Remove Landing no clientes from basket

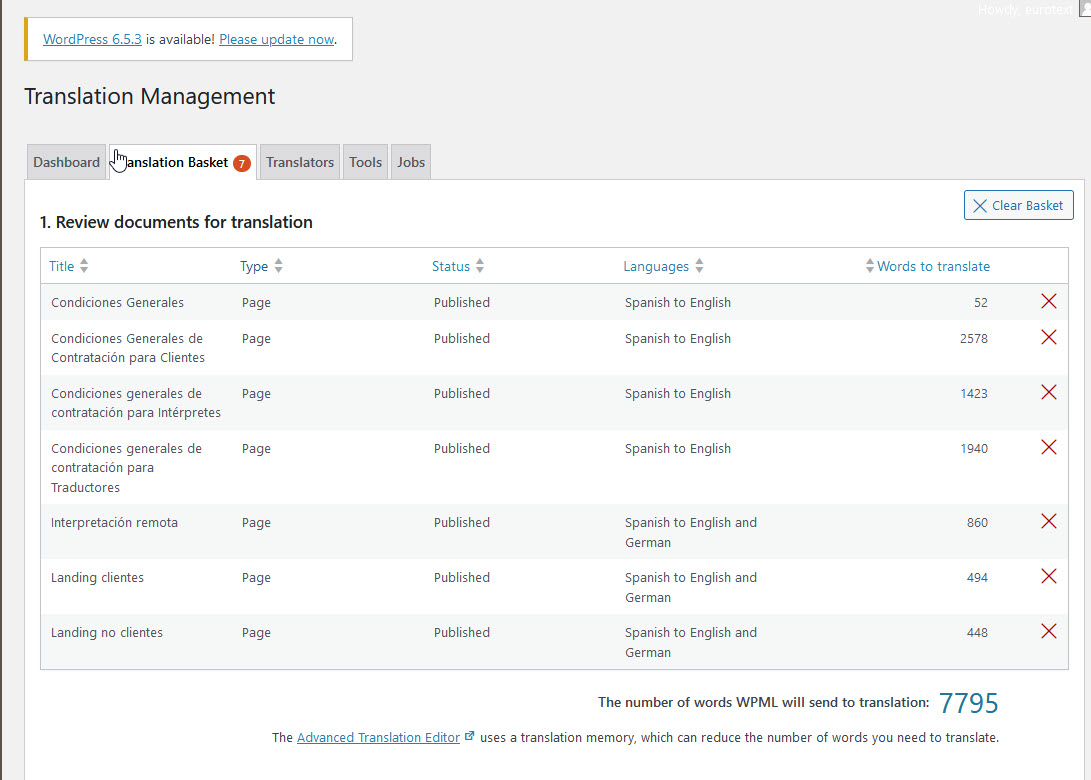(1048, 631)
